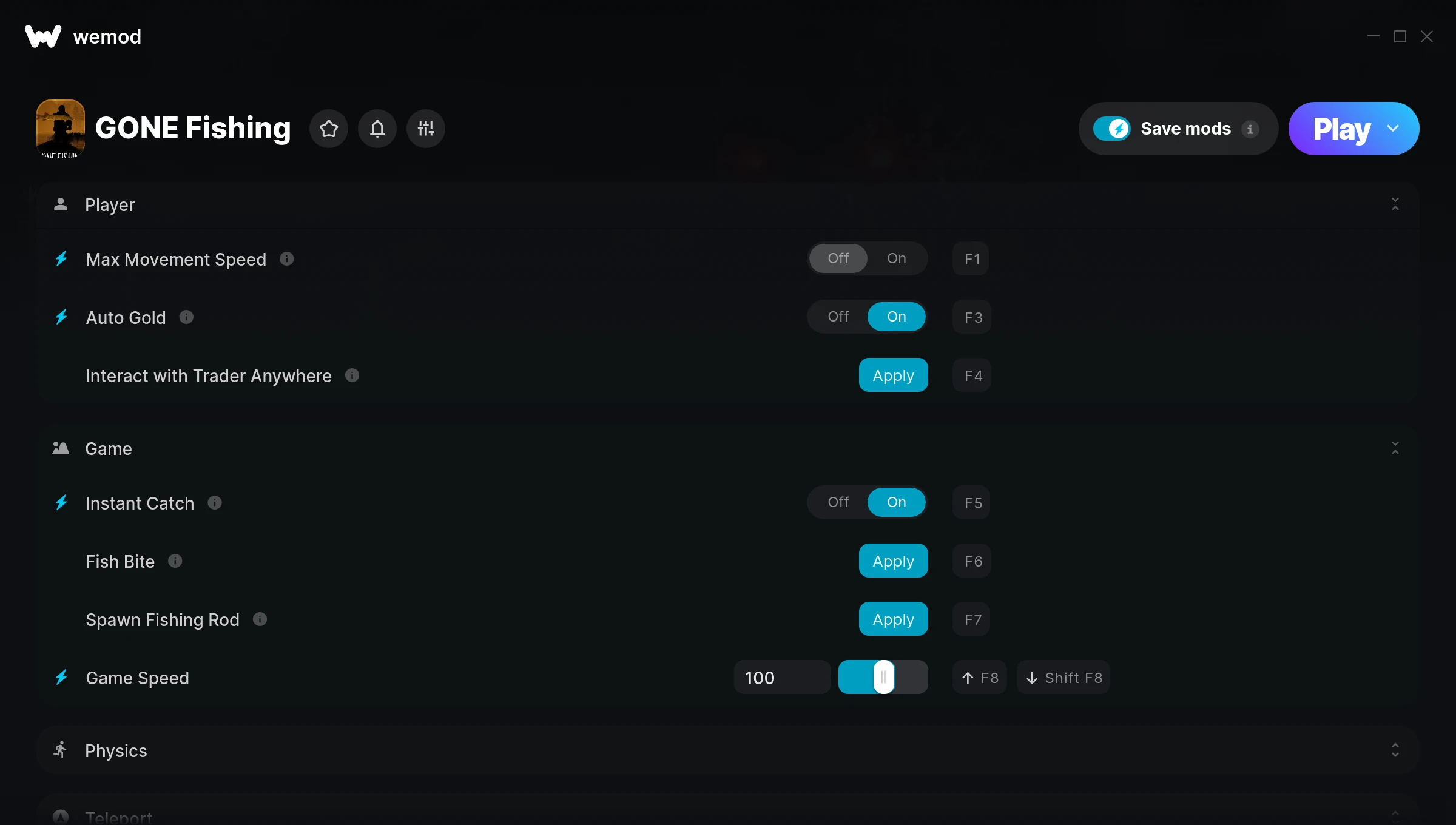
Task: Open mod settings via the sliders icon
Action: [426, 129]
